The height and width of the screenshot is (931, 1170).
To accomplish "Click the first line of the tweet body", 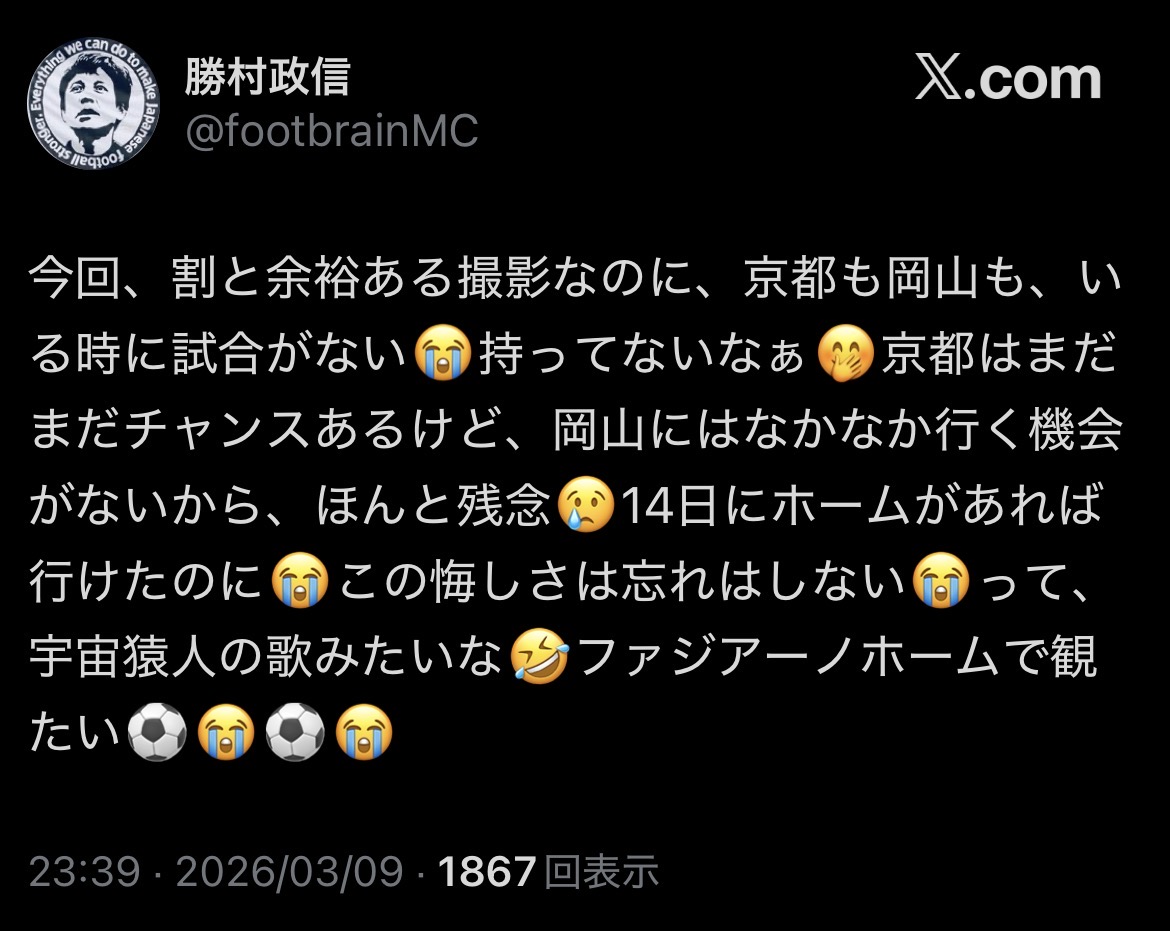I will pyautogui.click(x=575, y=278).
